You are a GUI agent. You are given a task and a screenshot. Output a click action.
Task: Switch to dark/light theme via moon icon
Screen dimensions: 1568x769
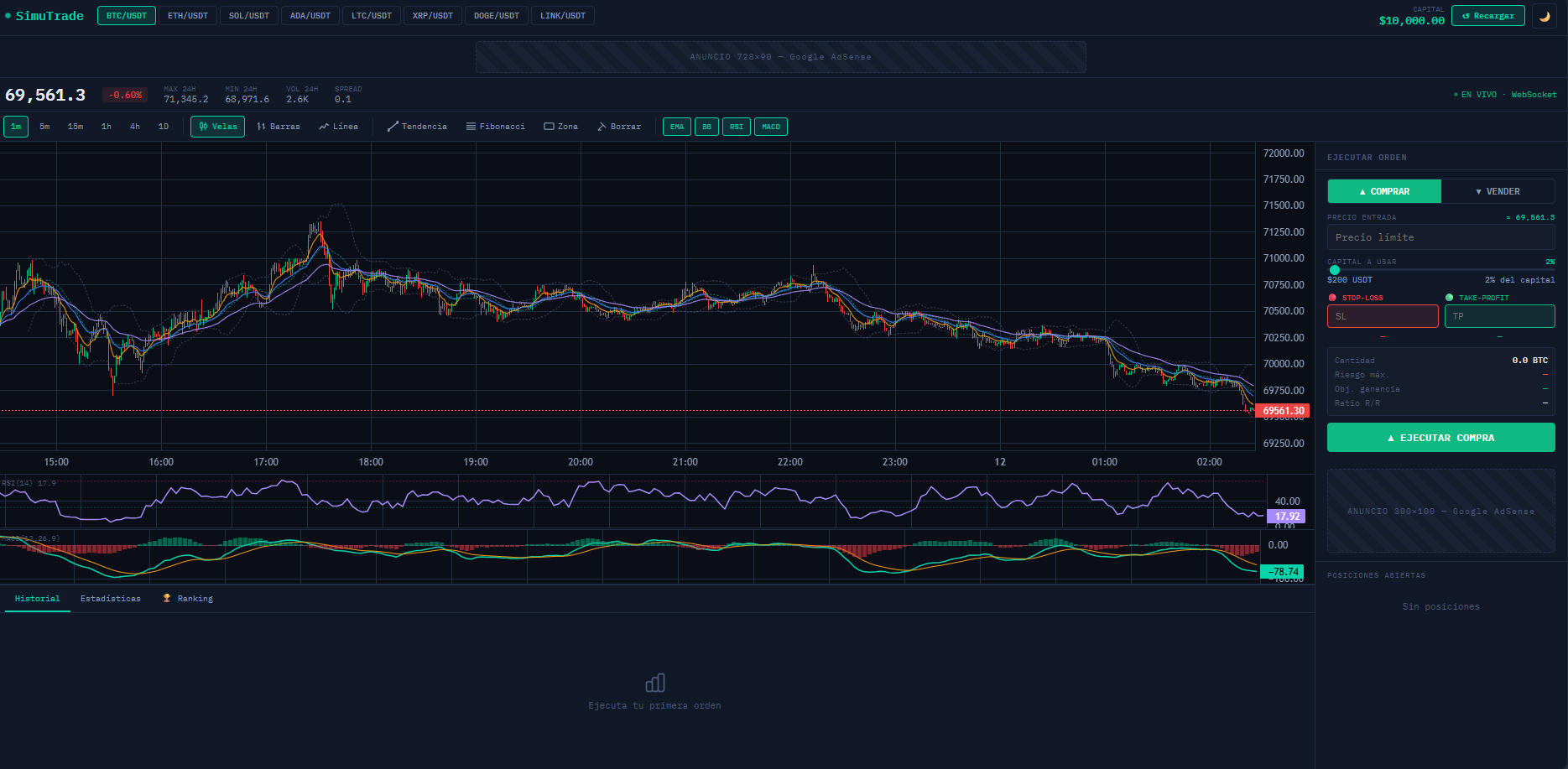click(x=1545, y=15)
